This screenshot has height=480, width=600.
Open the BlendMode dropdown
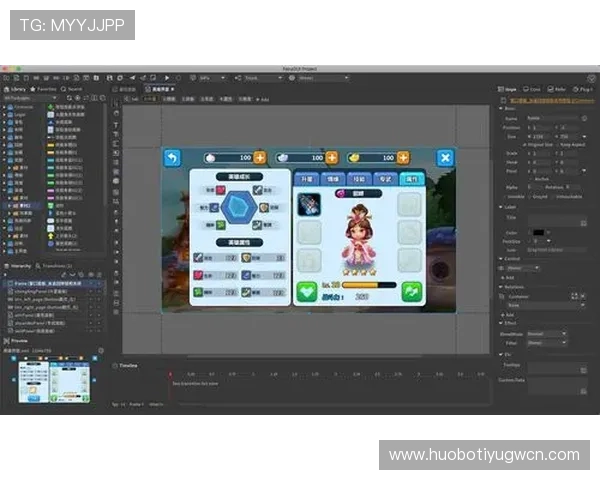click(547, 334)
